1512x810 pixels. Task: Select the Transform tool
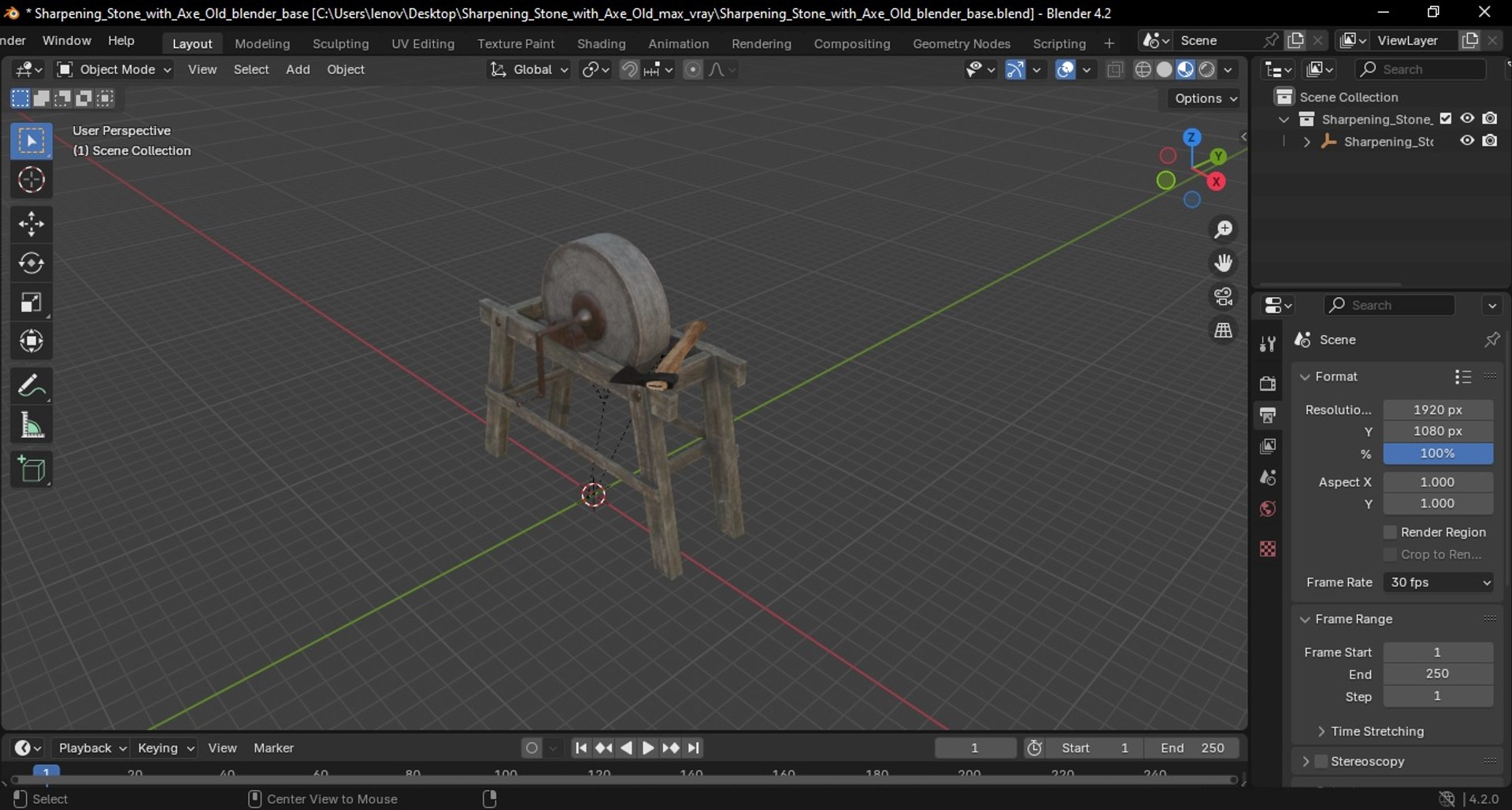click(x=31, y=341)
